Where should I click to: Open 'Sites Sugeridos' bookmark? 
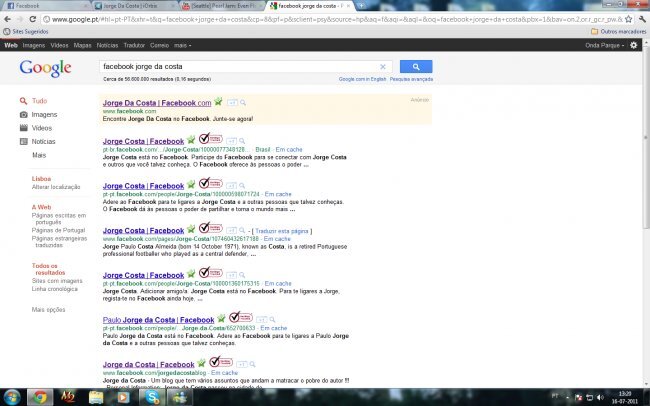click(26, 32)
